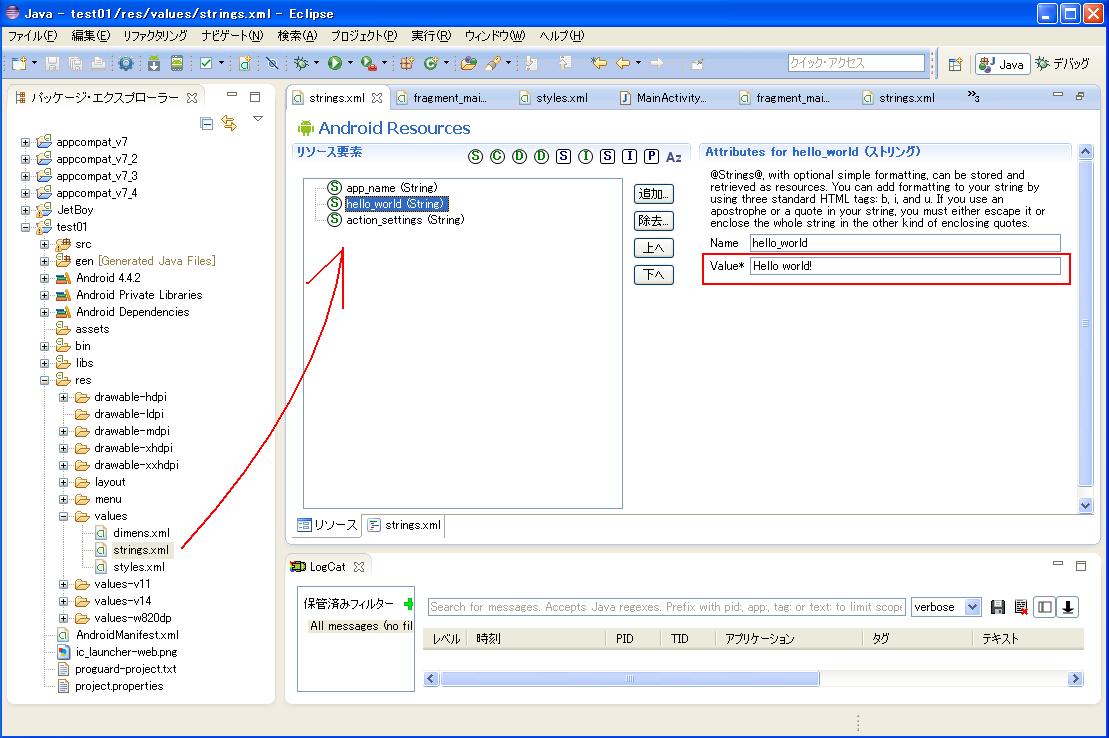Collapse the res folder
The height and width of the screenshot is (738, 1109).
(x=45, y=380)
